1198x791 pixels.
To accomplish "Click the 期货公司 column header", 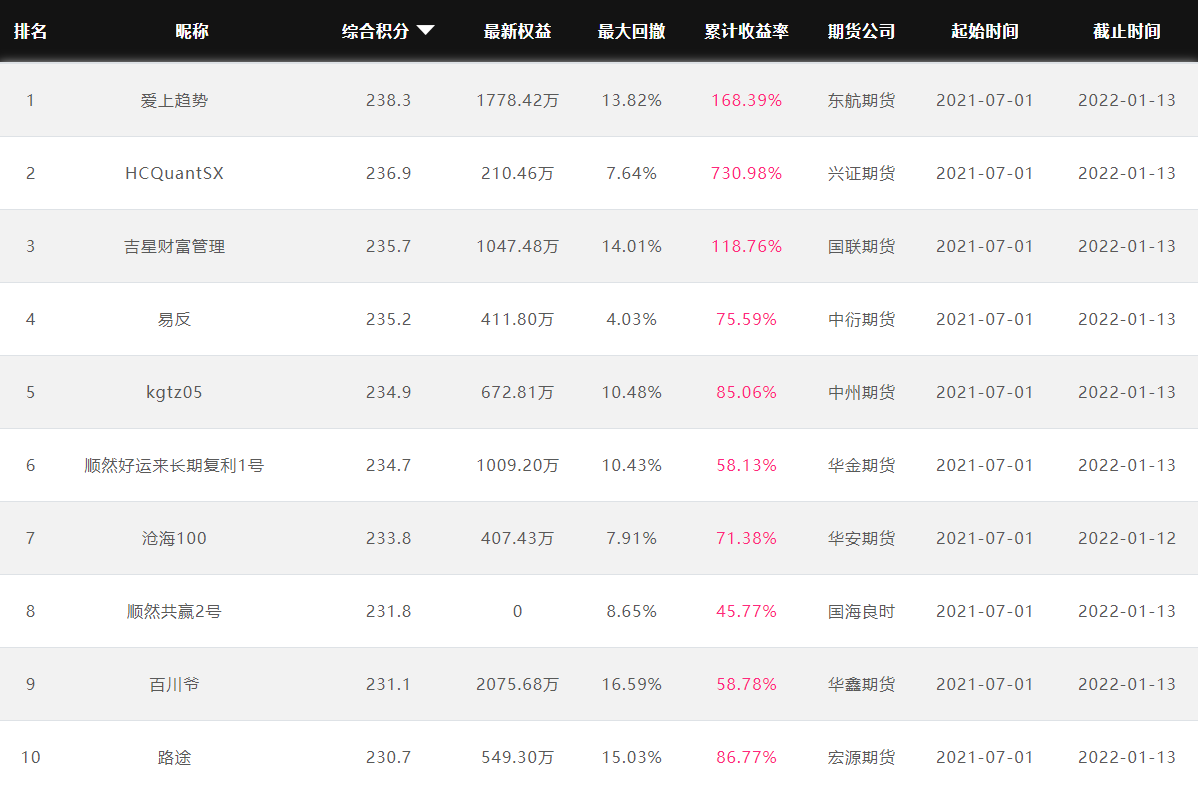I will (861, 31).
